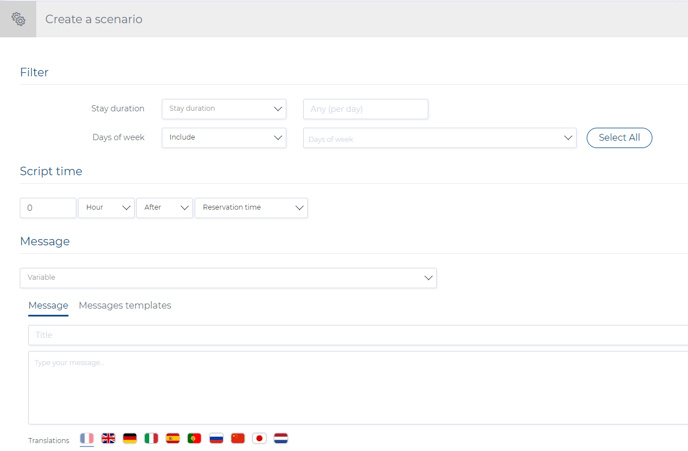Screen dimensions: 688x451
Task: Focus the script time number field
Action: click(48, 208)
